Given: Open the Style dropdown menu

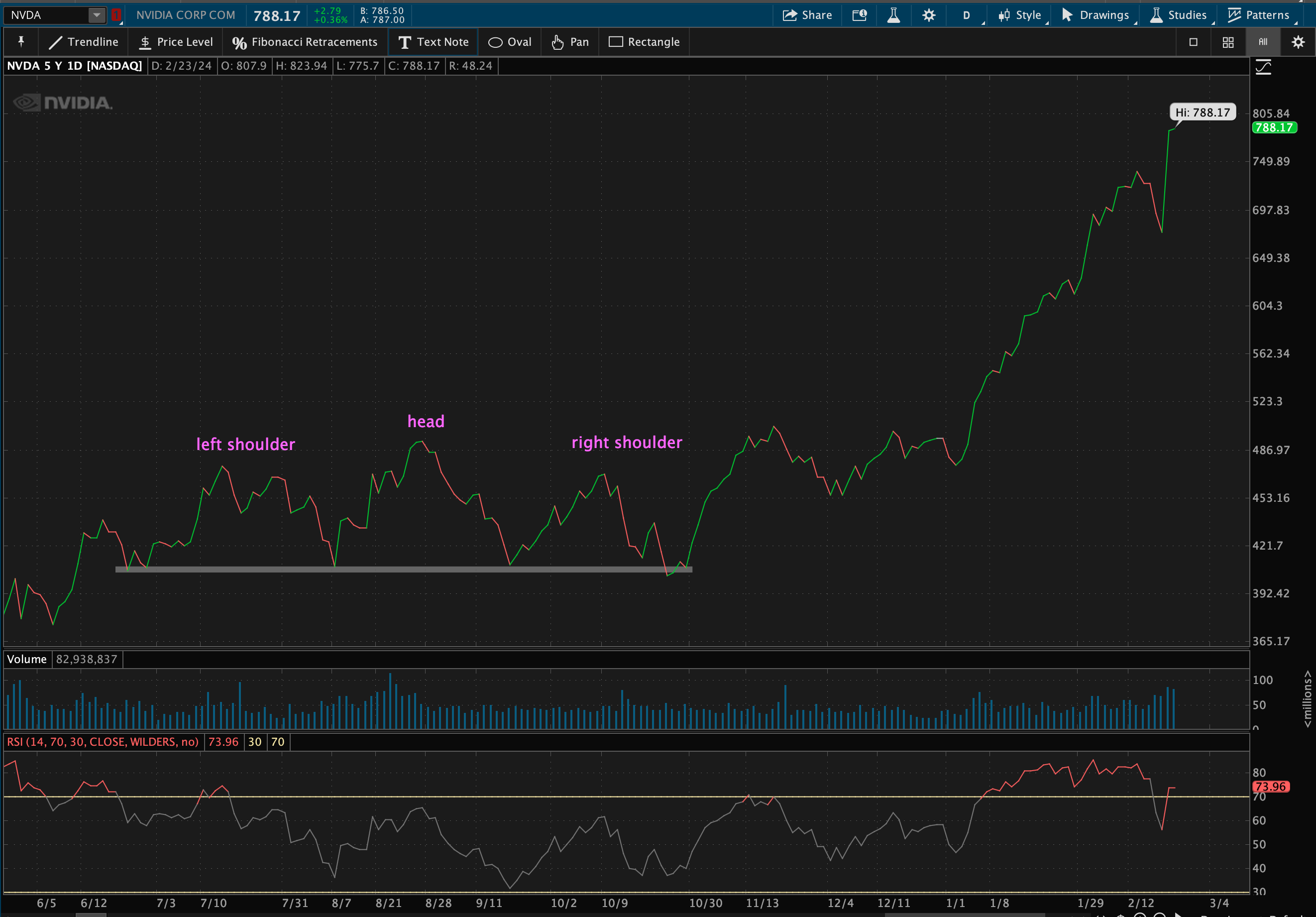Looking at the screenshot, I should (1020, 15).
